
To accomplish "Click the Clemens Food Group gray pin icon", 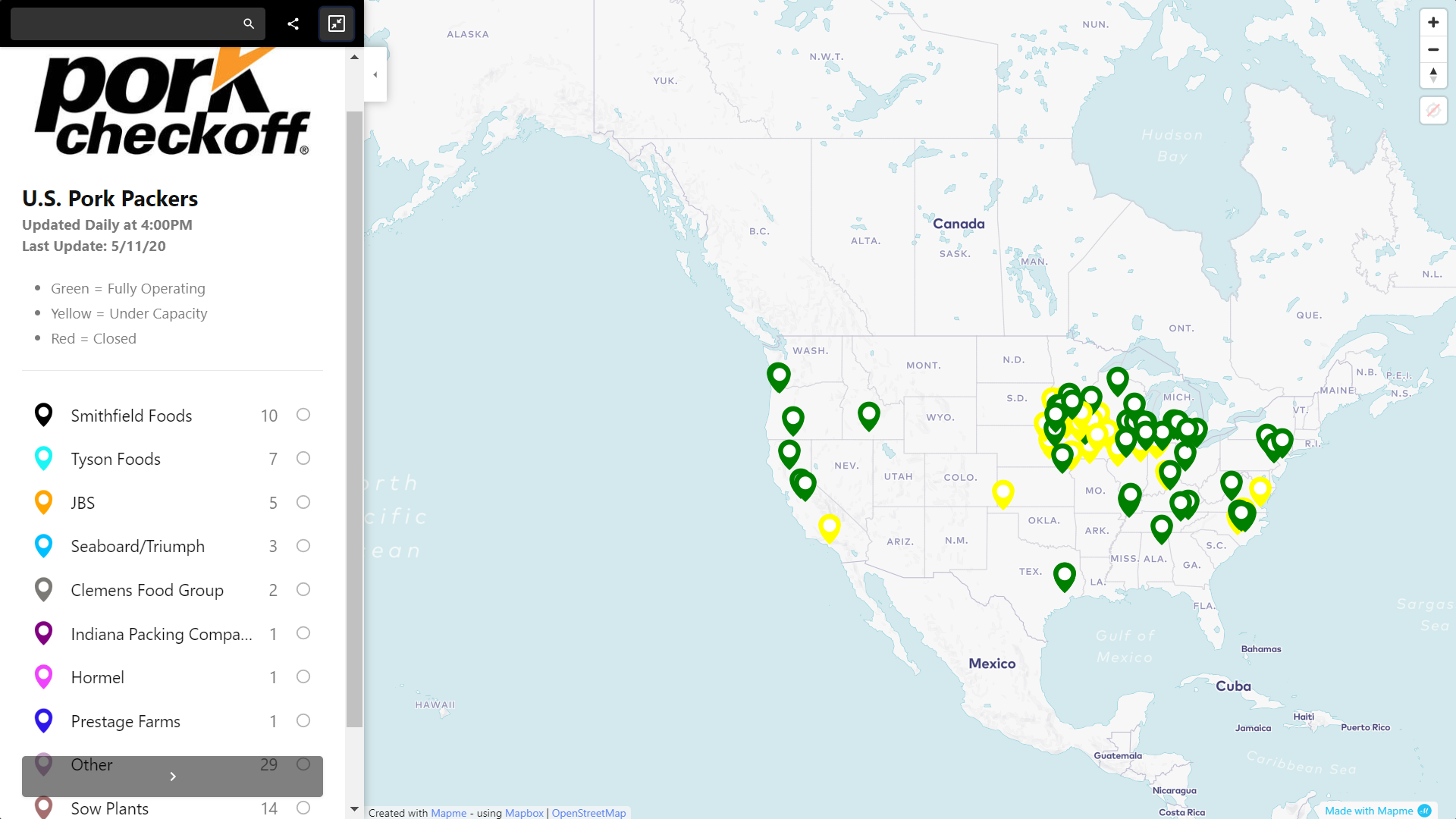I will pos(44,589).
